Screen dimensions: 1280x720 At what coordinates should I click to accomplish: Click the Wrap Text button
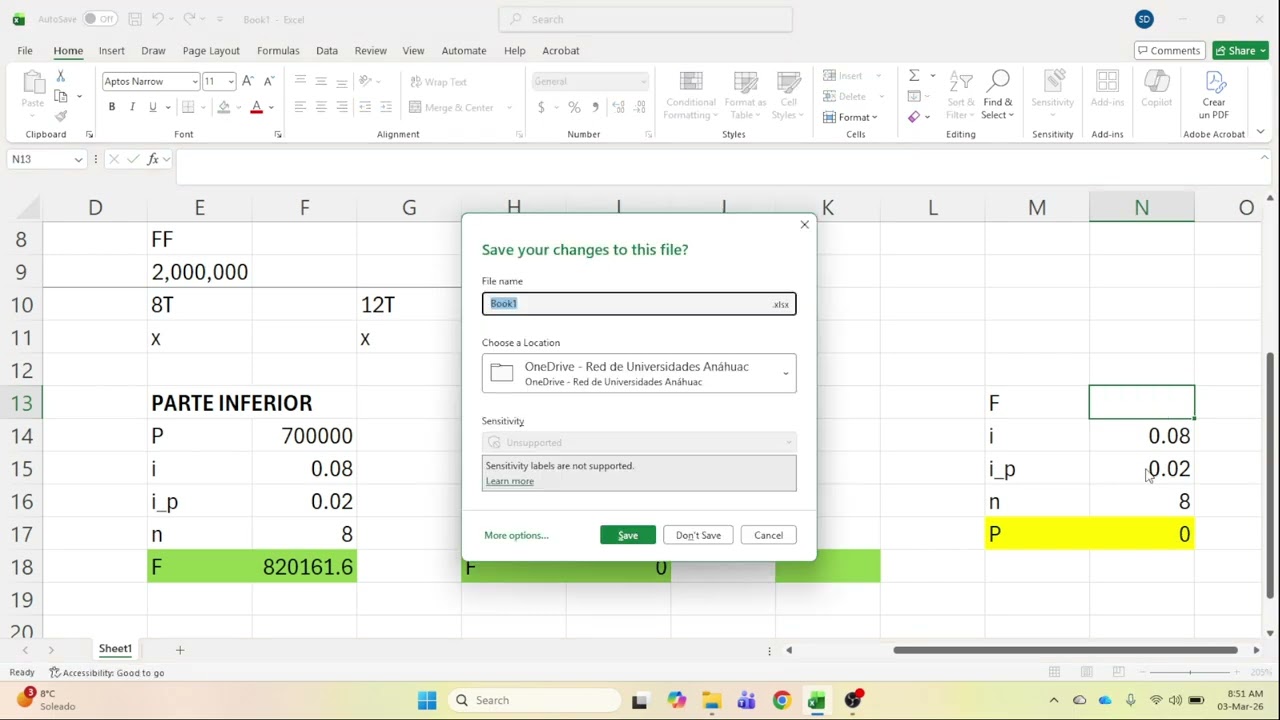(x=437, y=82)
